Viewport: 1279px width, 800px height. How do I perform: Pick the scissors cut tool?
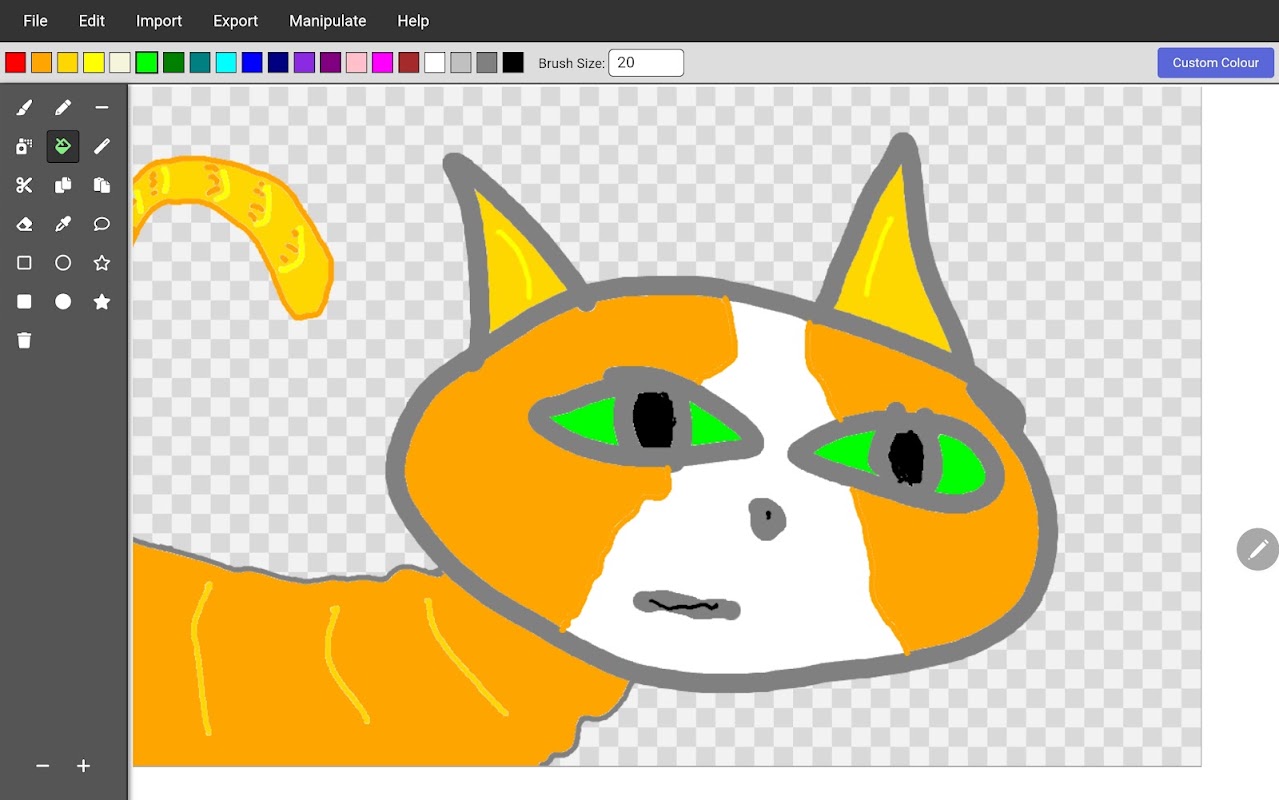pos(24,185)
